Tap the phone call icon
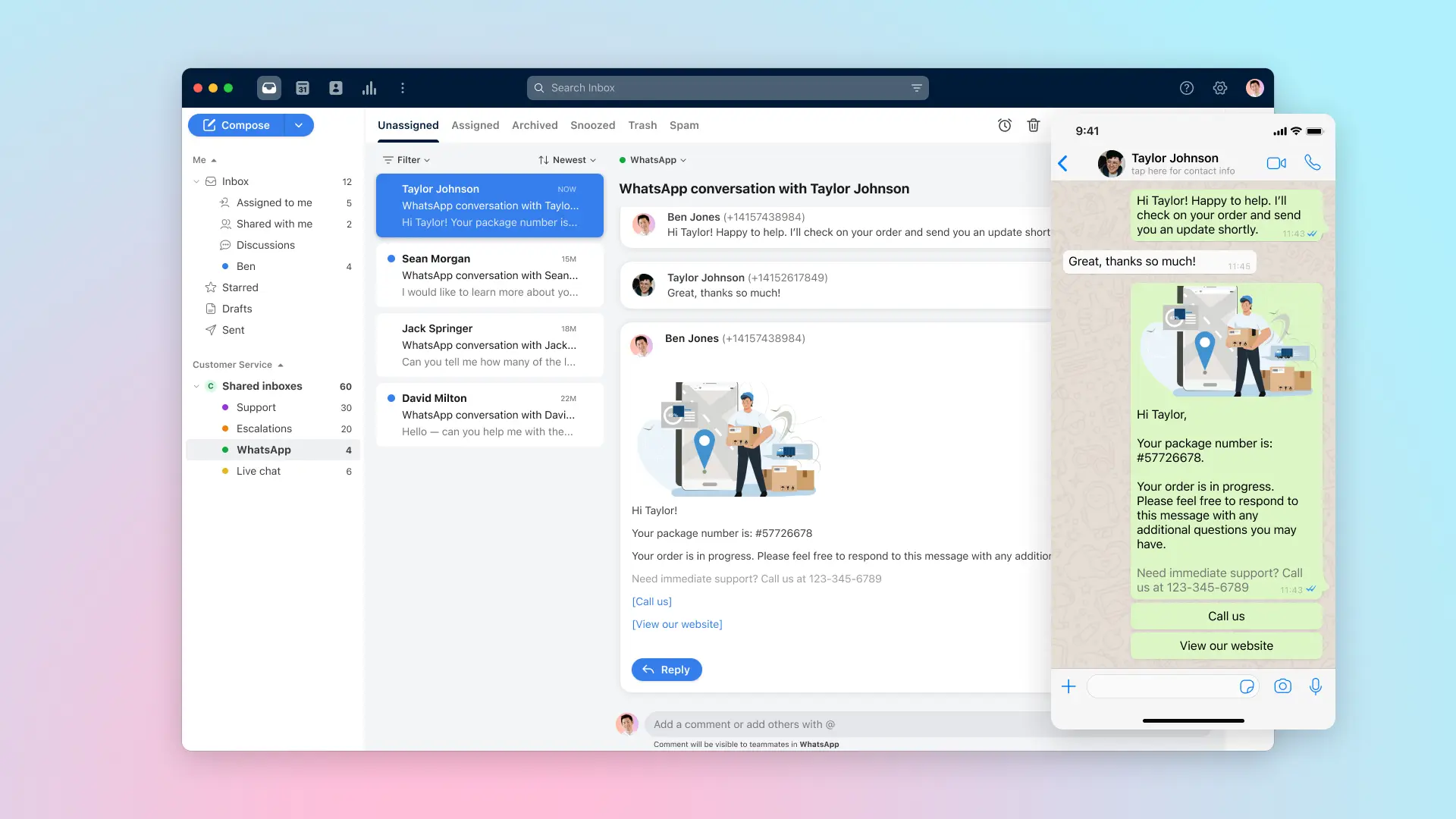The image size is (1456, 819). [x=1313, y=163]
